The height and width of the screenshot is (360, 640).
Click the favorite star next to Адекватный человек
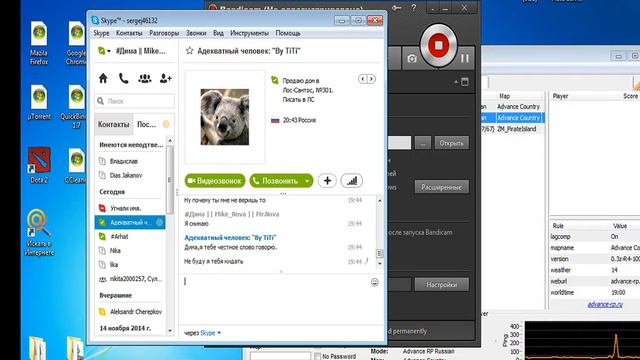[189, 51]
